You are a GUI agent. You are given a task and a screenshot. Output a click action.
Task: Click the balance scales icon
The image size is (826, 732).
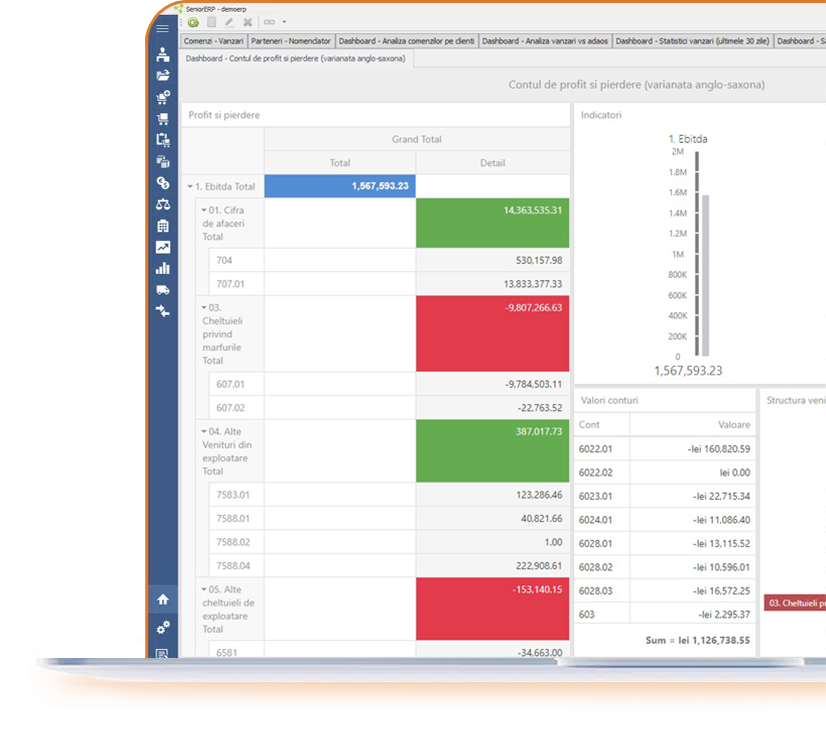[x=163, y=205]
